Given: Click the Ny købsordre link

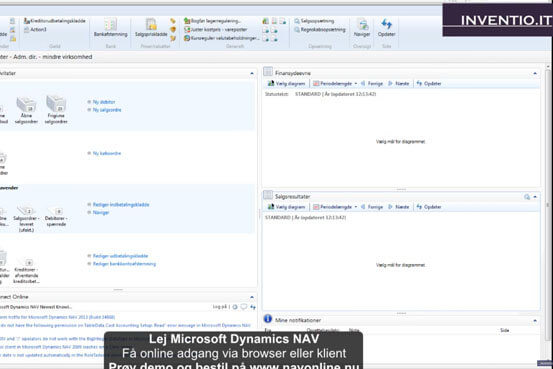Looking at the screenshot, I should [x=107, y=153].
